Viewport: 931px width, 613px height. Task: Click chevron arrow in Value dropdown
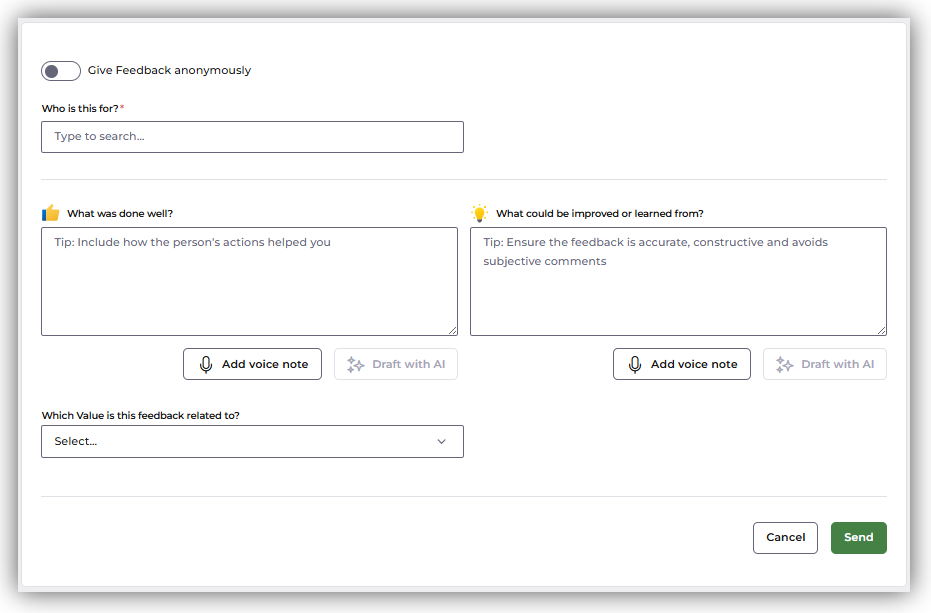442,442
